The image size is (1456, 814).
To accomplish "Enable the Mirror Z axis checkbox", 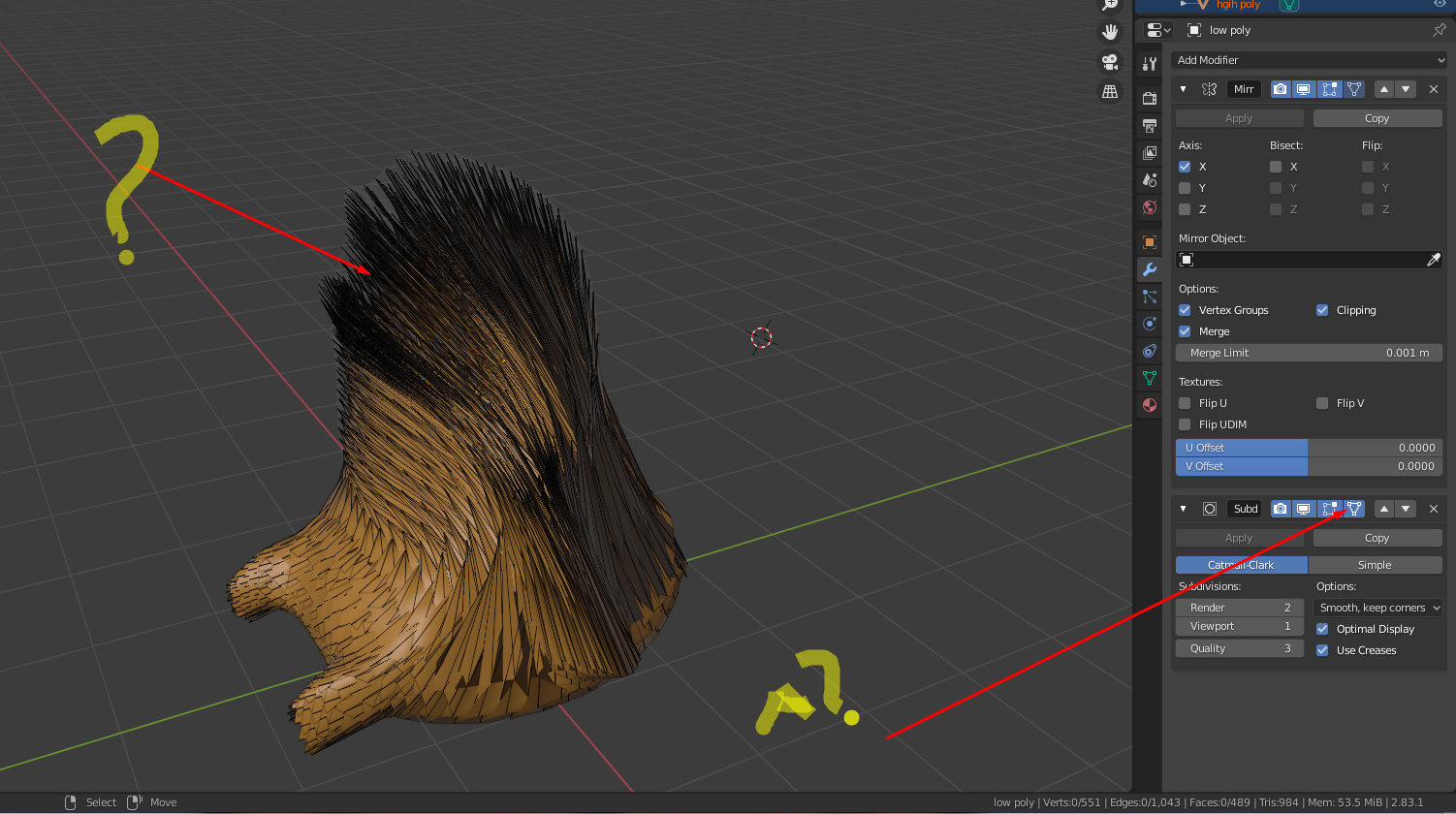I will coord(1185,209).
